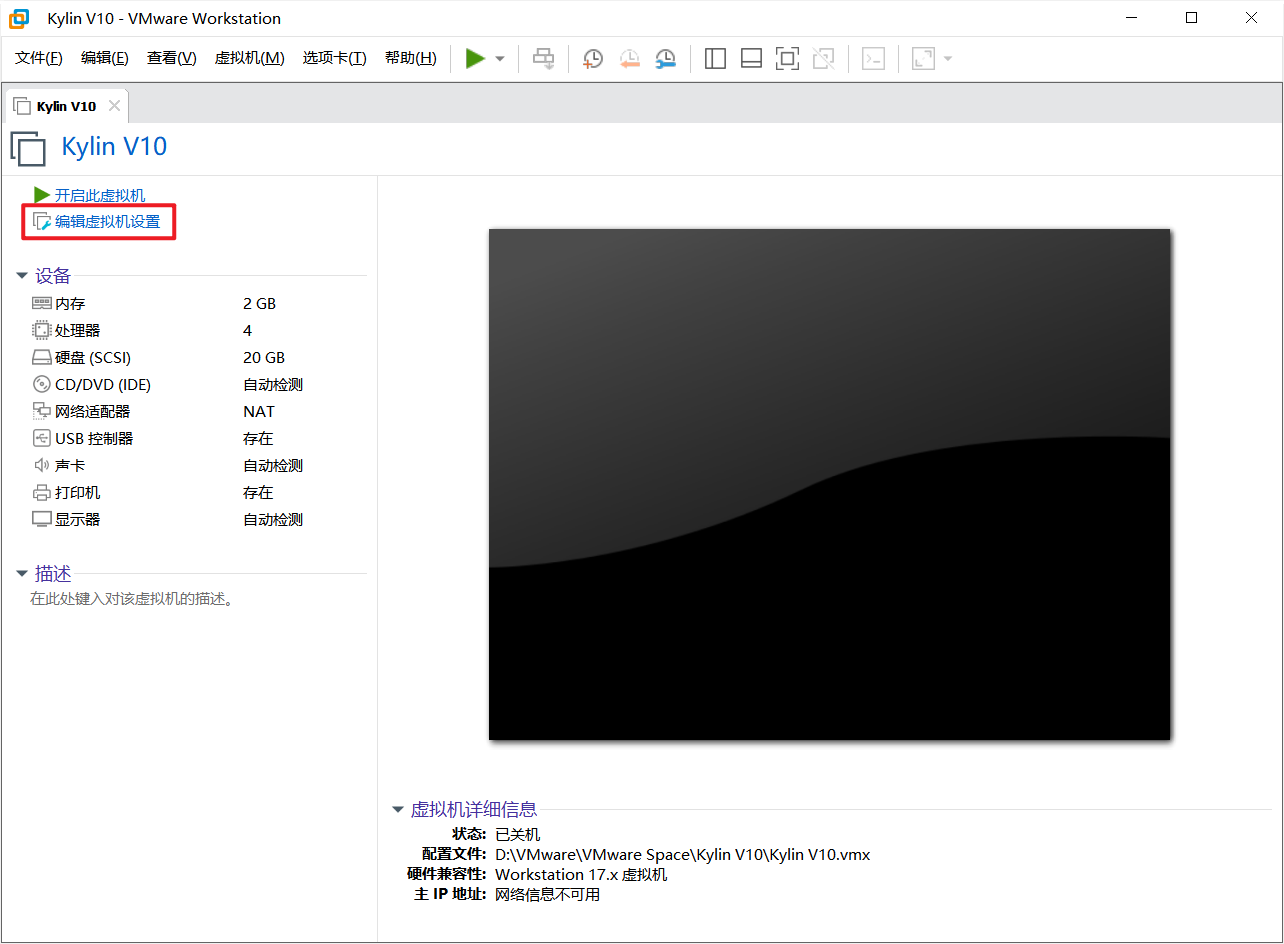The image size is (1284, 944).
Task: Collapse the 描述 description section
Action: (22, 573)
